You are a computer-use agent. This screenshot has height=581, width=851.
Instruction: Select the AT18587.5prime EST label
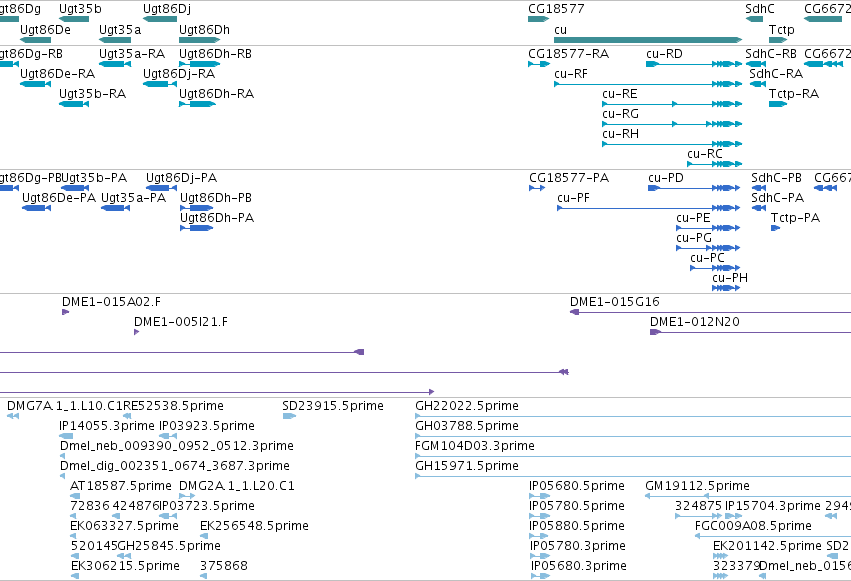[x=121, y=486]
